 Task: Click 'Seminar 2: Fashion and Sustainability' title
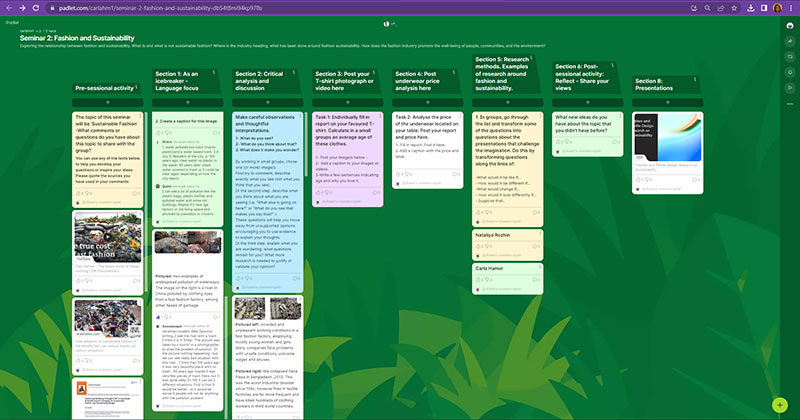[77, 38]
